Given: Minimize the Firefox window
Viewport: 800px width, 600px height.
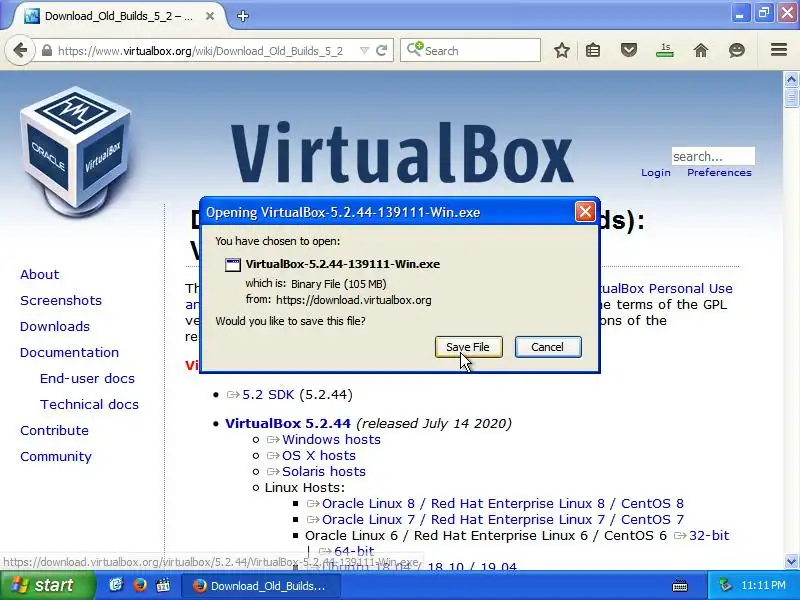Looking at the screenshot, I should tap(740, 13).
